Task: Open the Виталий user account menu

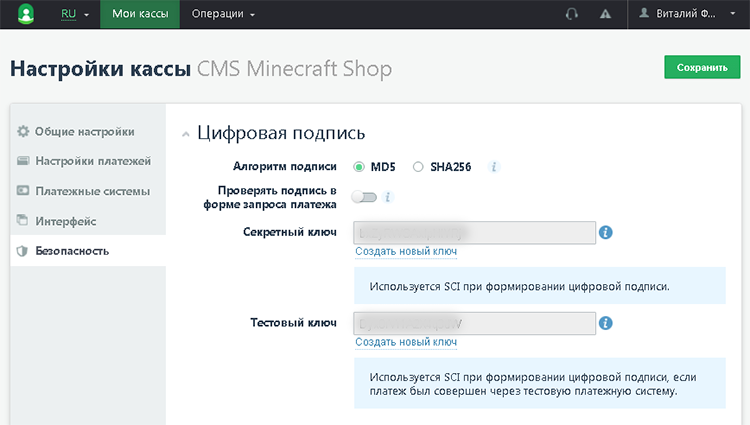Action: (x=690, y=14)
